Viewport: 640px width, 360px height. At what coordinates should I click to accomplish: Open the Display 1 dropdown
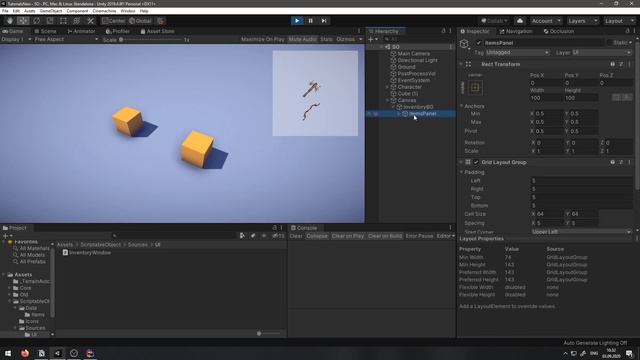16,39
